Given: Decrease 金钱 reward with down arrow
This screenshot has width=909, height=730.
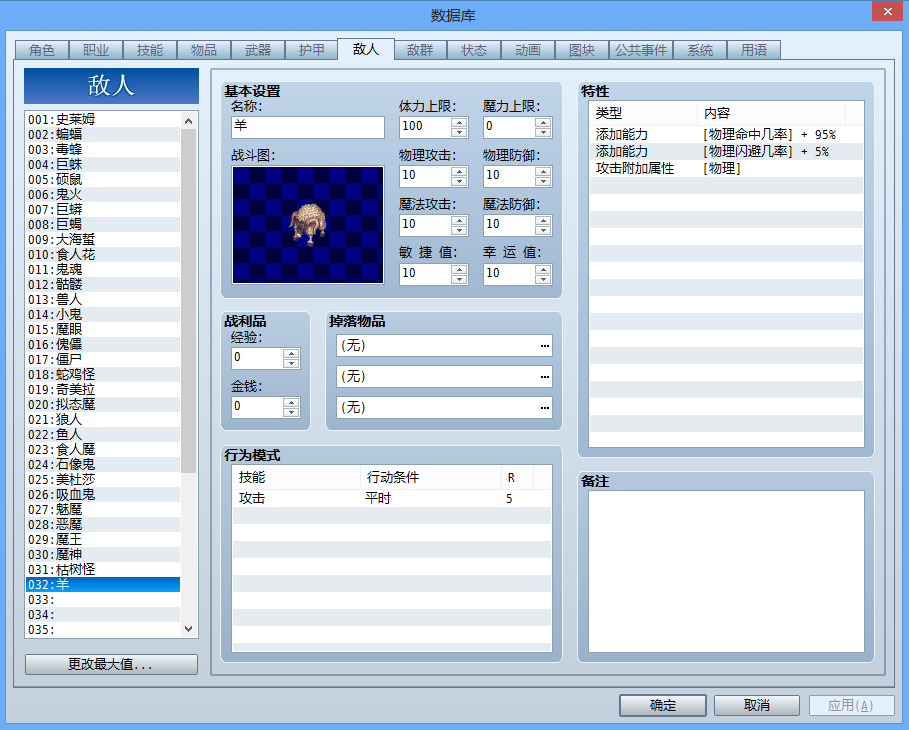Looking at the screenshot, I should pyautogui.click(x=291, y=412).
